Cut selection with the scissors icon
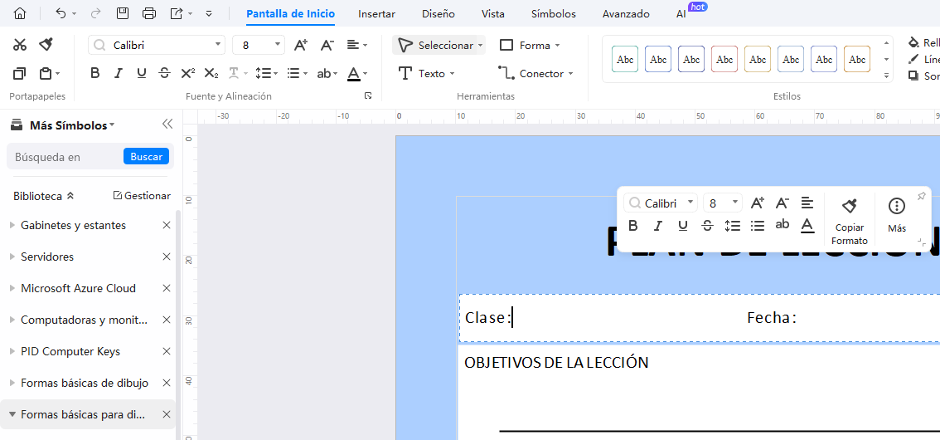941x441 pixels. click(x=20, y=45)
